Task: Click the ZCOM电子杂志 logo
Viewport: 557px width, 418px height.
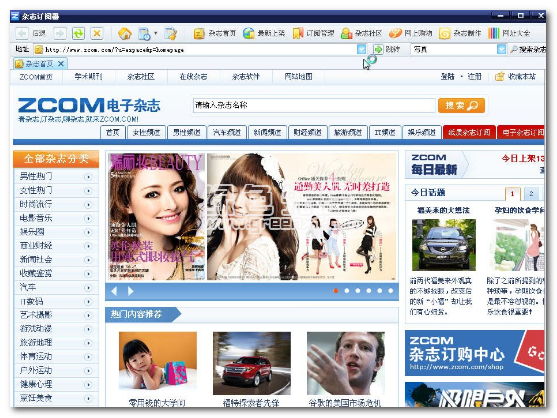Action: click(x=89, y=106)
